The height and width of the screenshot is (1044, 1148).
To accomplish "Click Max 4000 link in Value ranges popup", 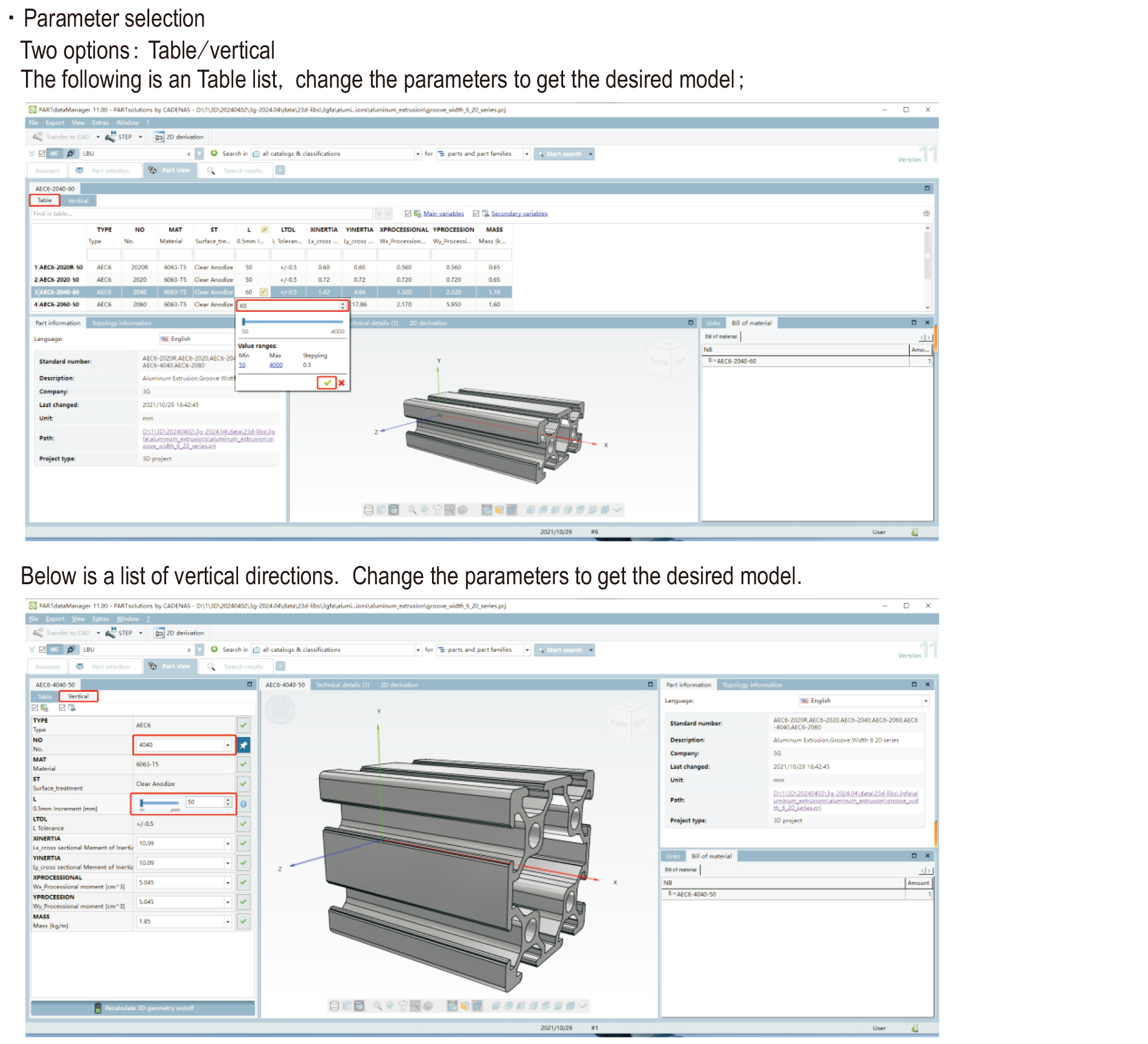I will [276, 365].
